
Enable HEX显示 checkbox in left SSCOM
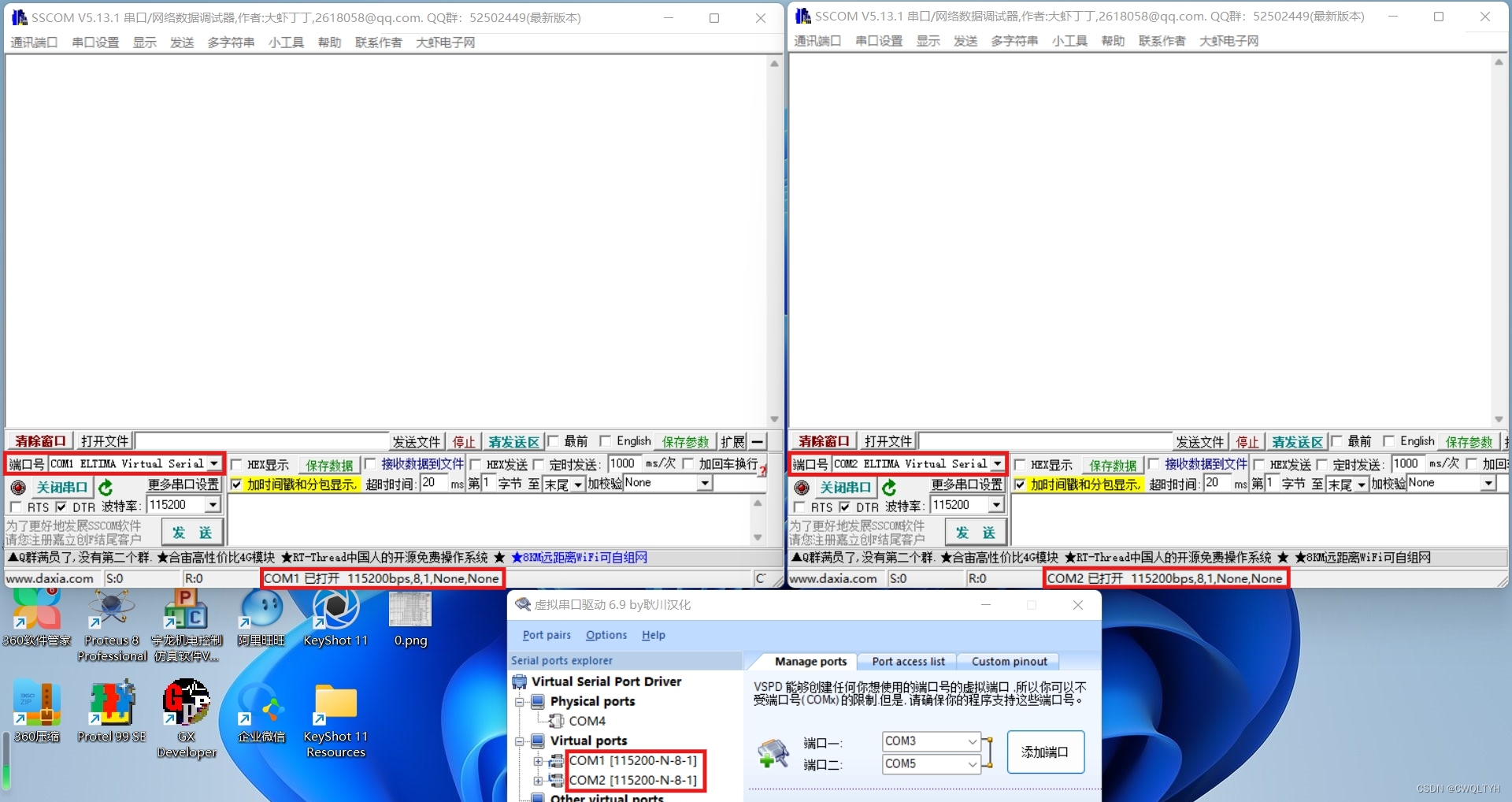coord(236,465)
